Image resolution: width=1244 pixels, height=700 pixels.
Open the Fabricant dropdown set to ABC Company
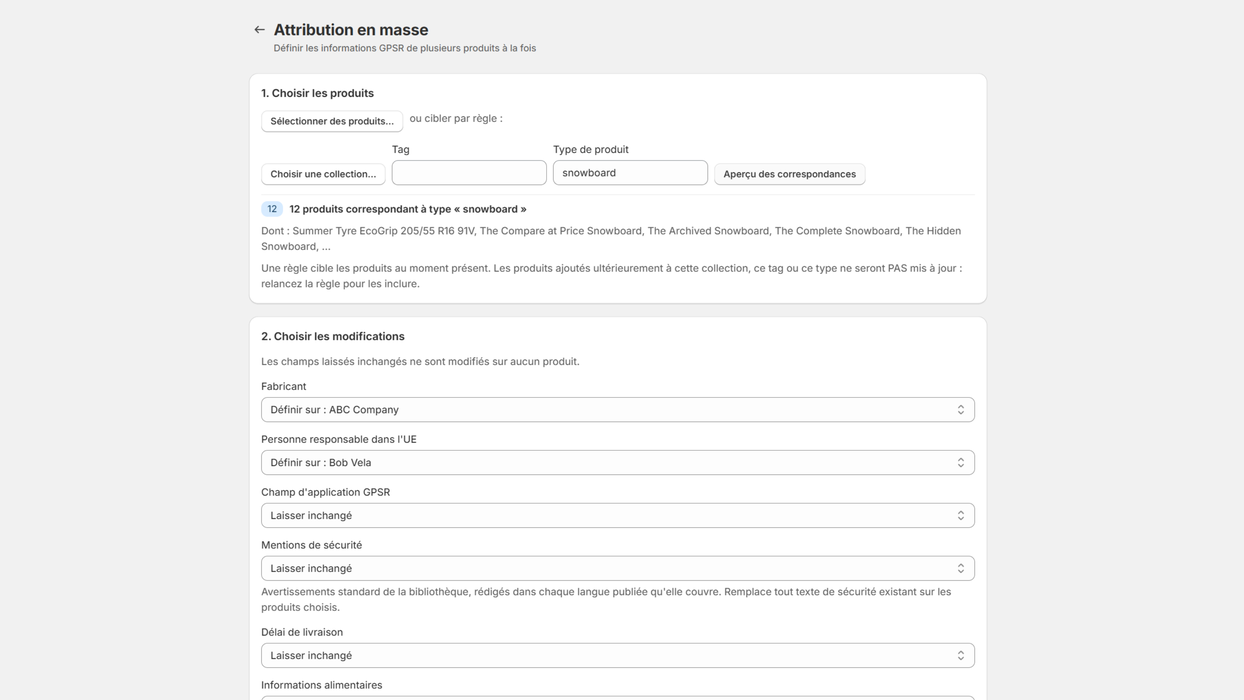618,410
